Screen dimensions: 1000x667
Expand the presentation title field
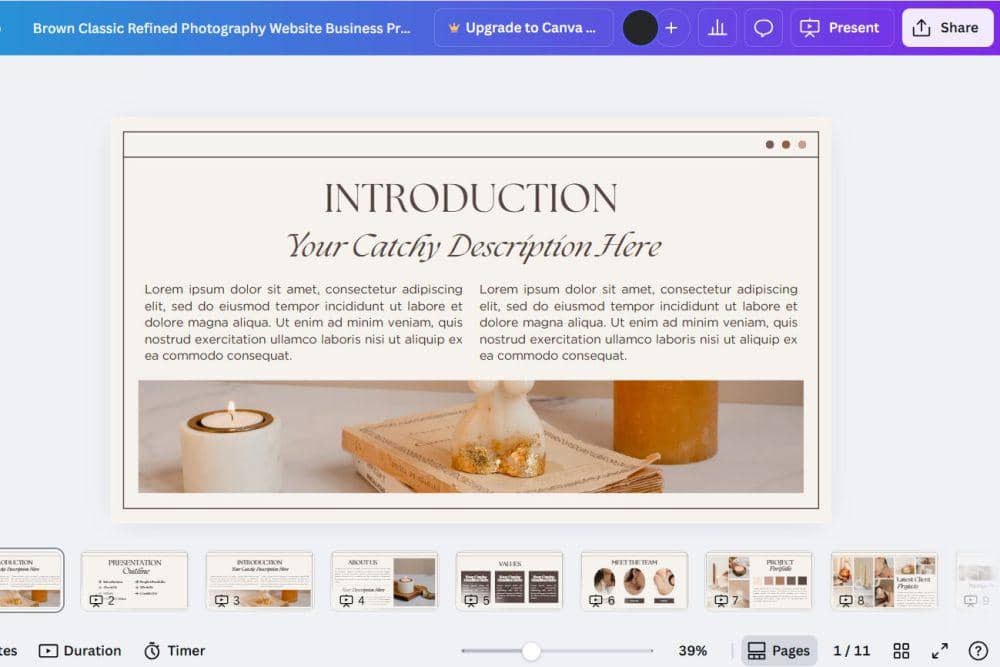tap(220, 27)
